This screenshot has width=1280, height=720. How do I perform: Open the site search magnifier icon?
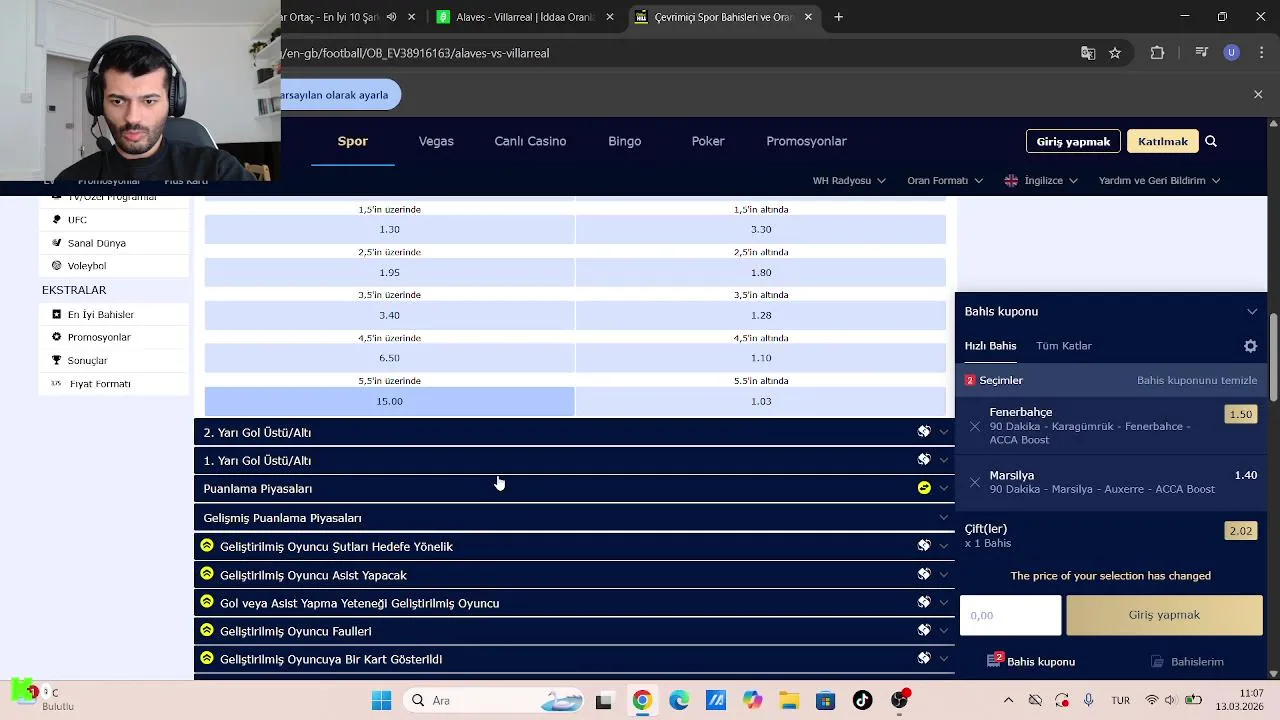tap(1210, 141)
